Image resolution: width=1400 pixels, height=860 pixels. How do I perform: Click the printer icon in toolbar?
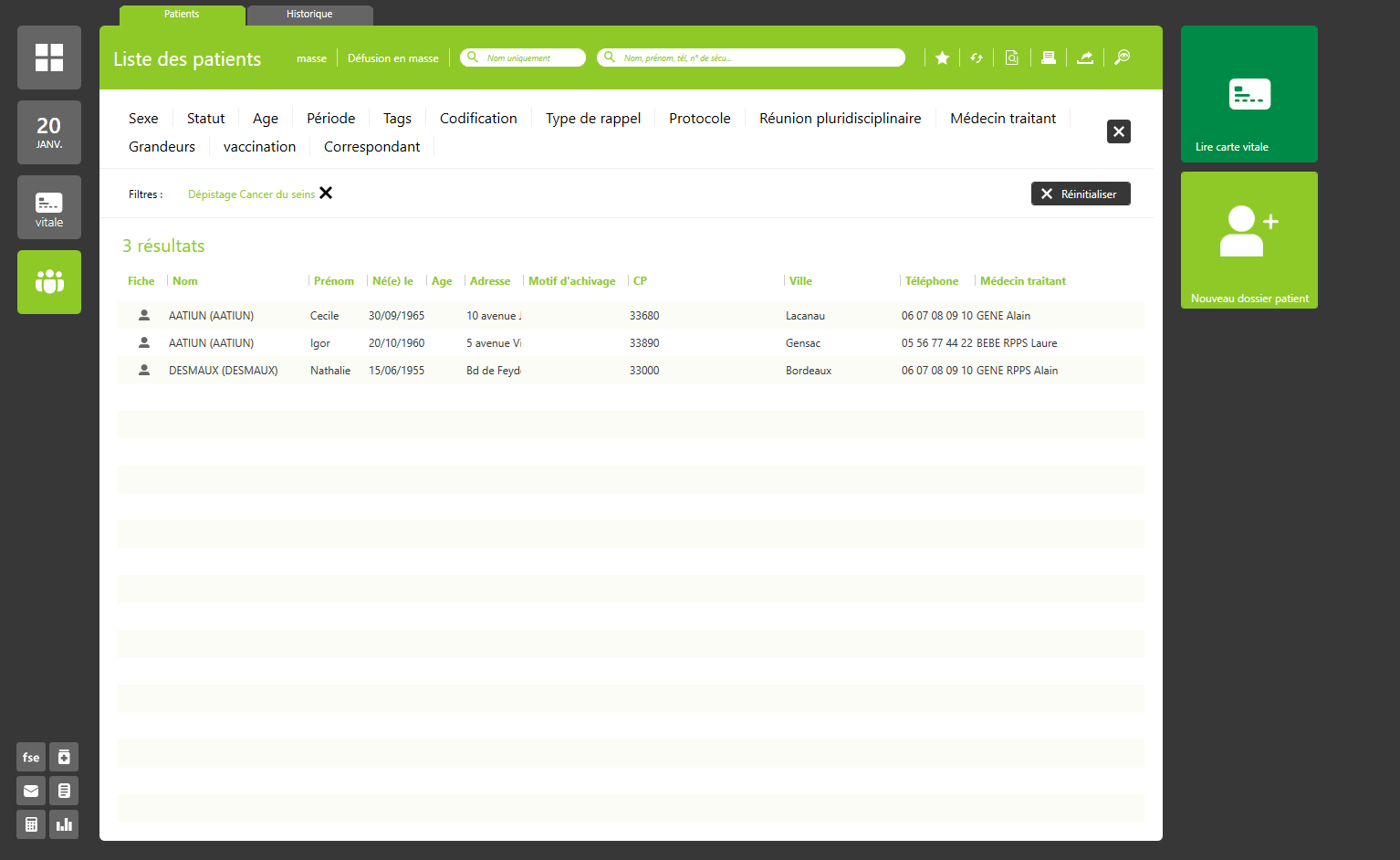pyautogui.click(x=1049, y=58)
